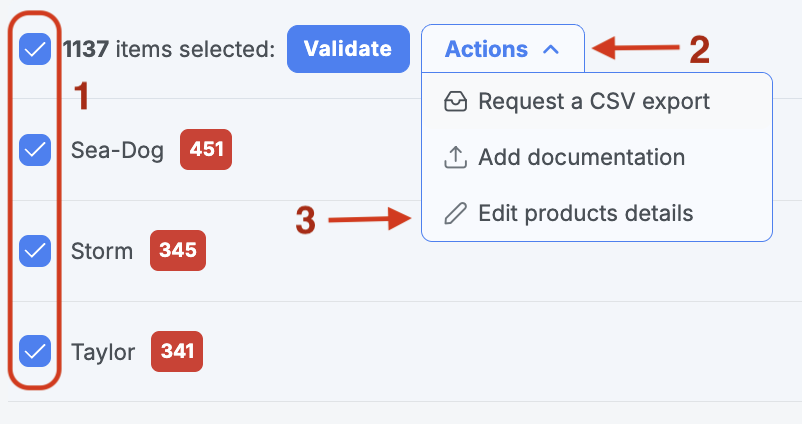Uncheck the select-all checkbox at top
This screenshot has height=424, width=802.
click(x=35, y=49)
